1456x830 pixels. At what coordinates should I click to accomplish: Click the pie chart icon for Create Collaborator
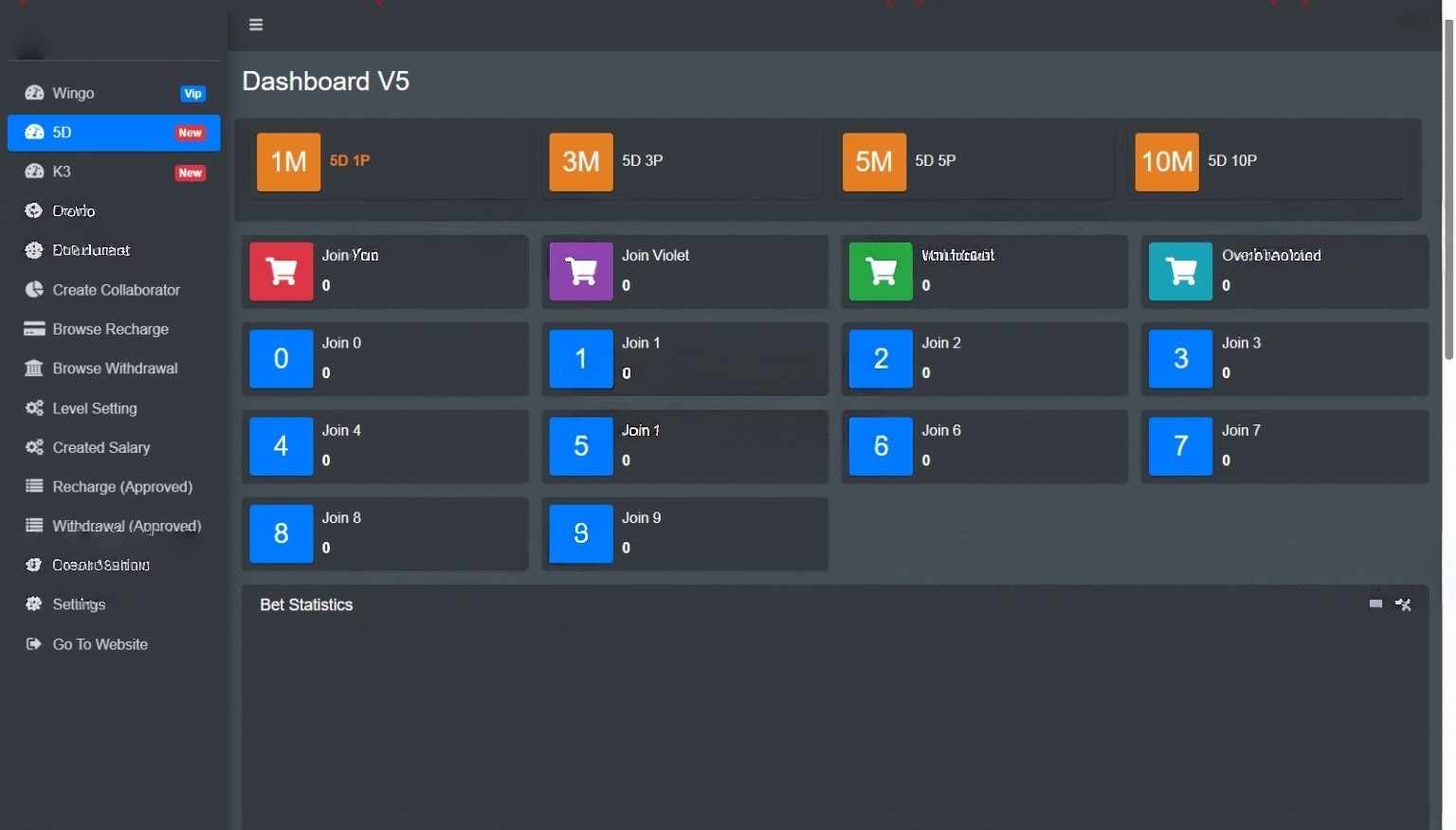click(34, 290)
